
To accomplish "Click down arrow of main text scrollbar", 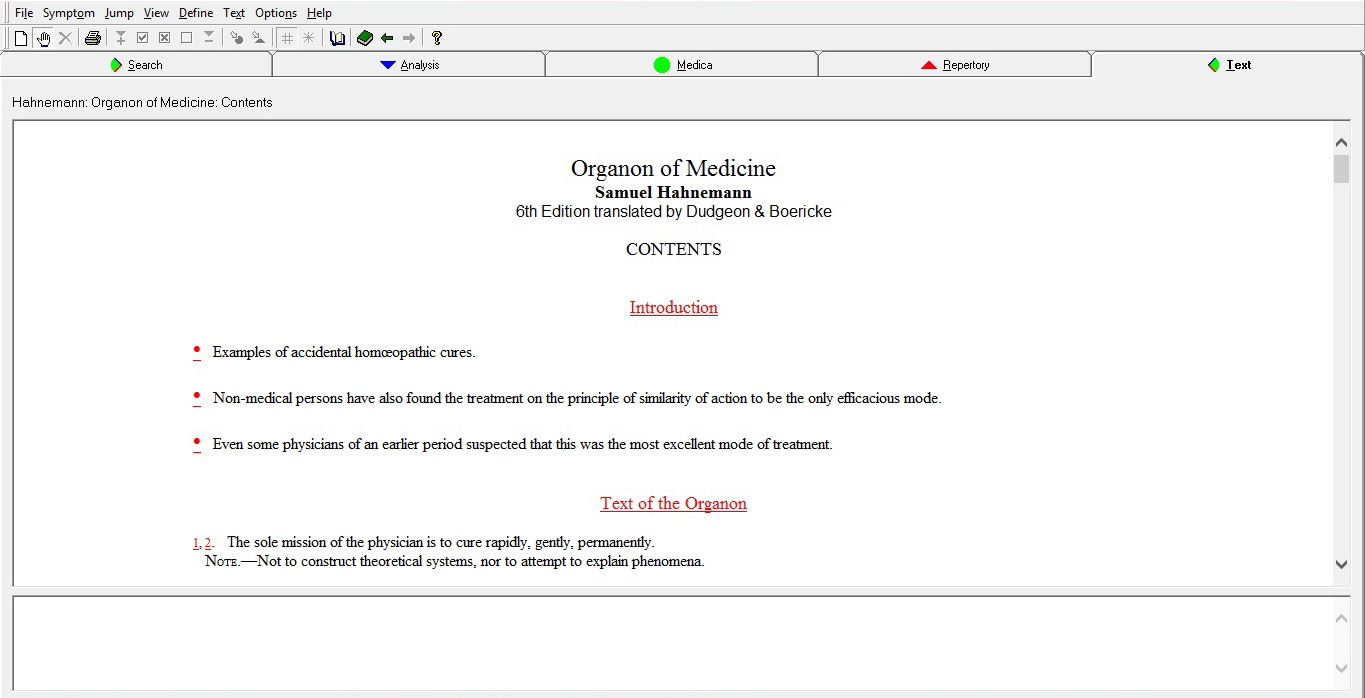I will tap(1341, 565).
